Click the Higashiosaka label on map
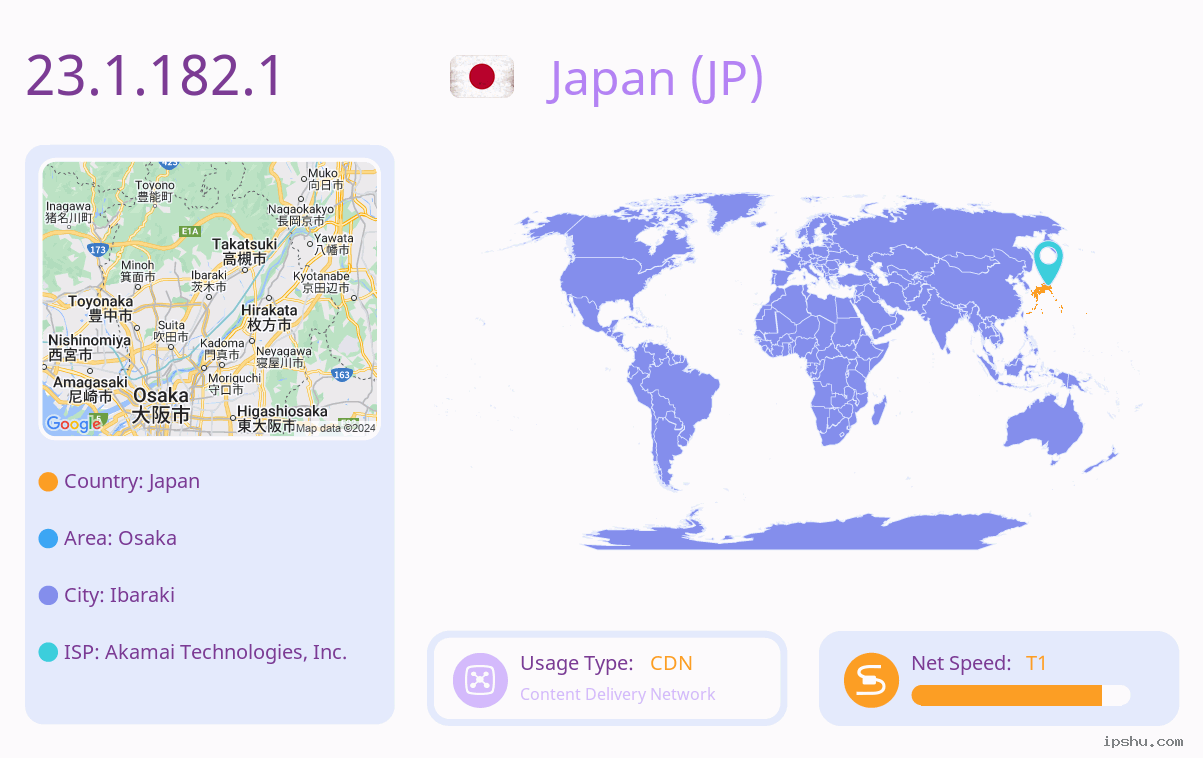Screen dimensions: 1203x758 282,419
